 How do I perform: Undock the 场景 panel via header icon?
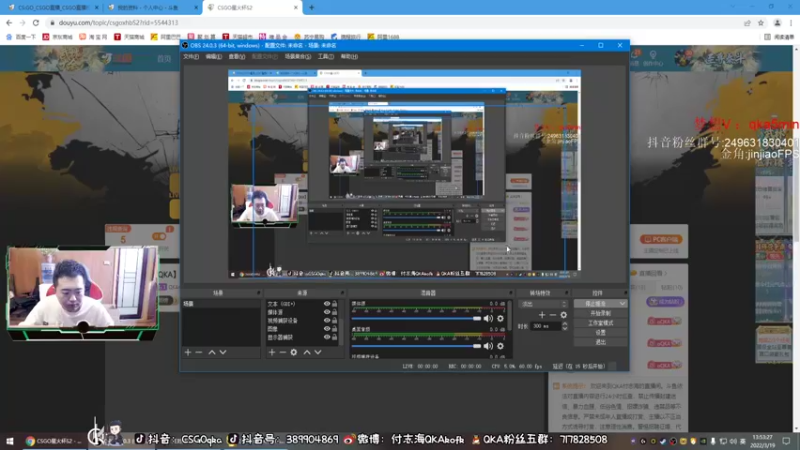pos(259,293)
